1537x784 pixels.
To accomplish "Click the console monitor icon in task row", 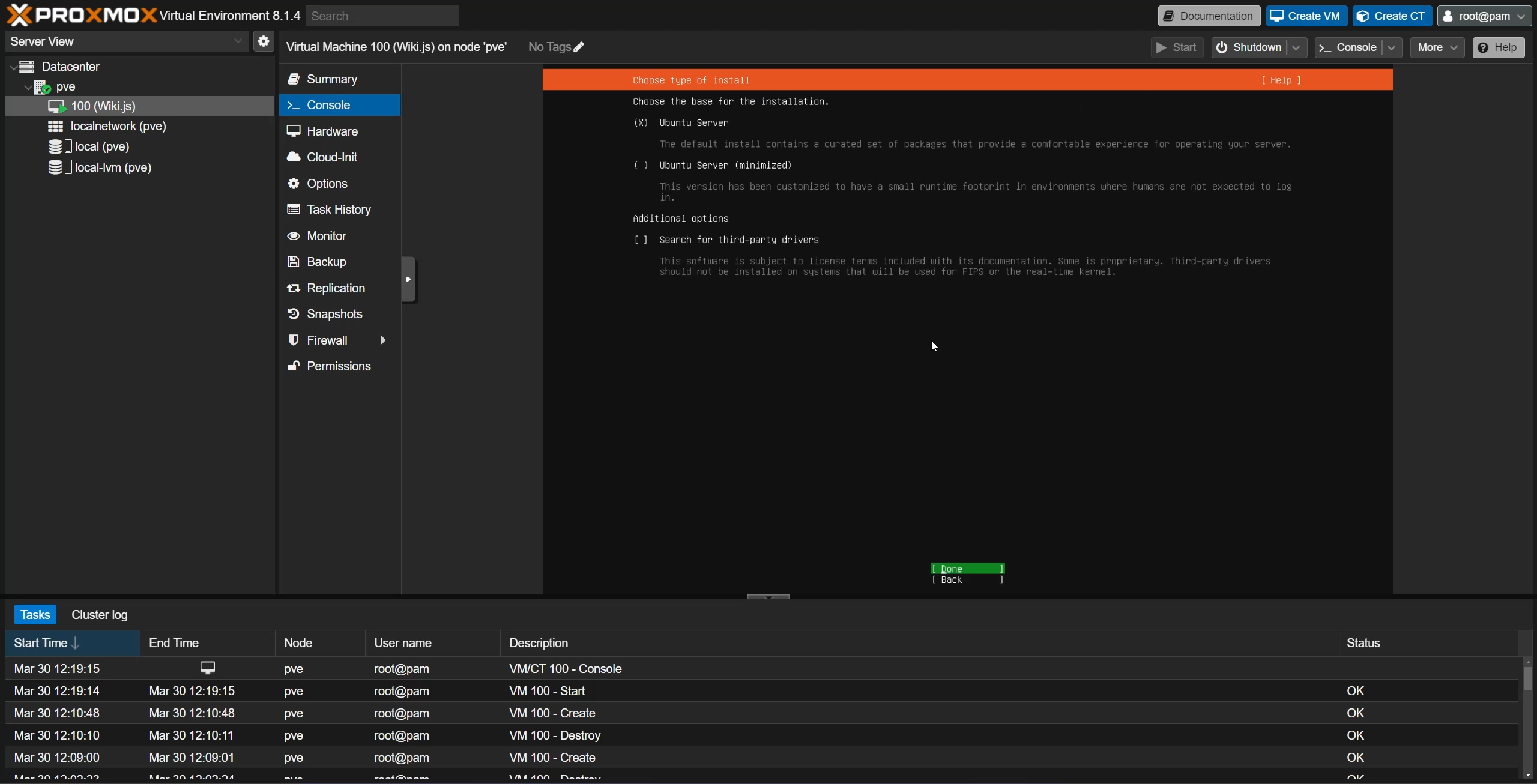I will (207, 668).
